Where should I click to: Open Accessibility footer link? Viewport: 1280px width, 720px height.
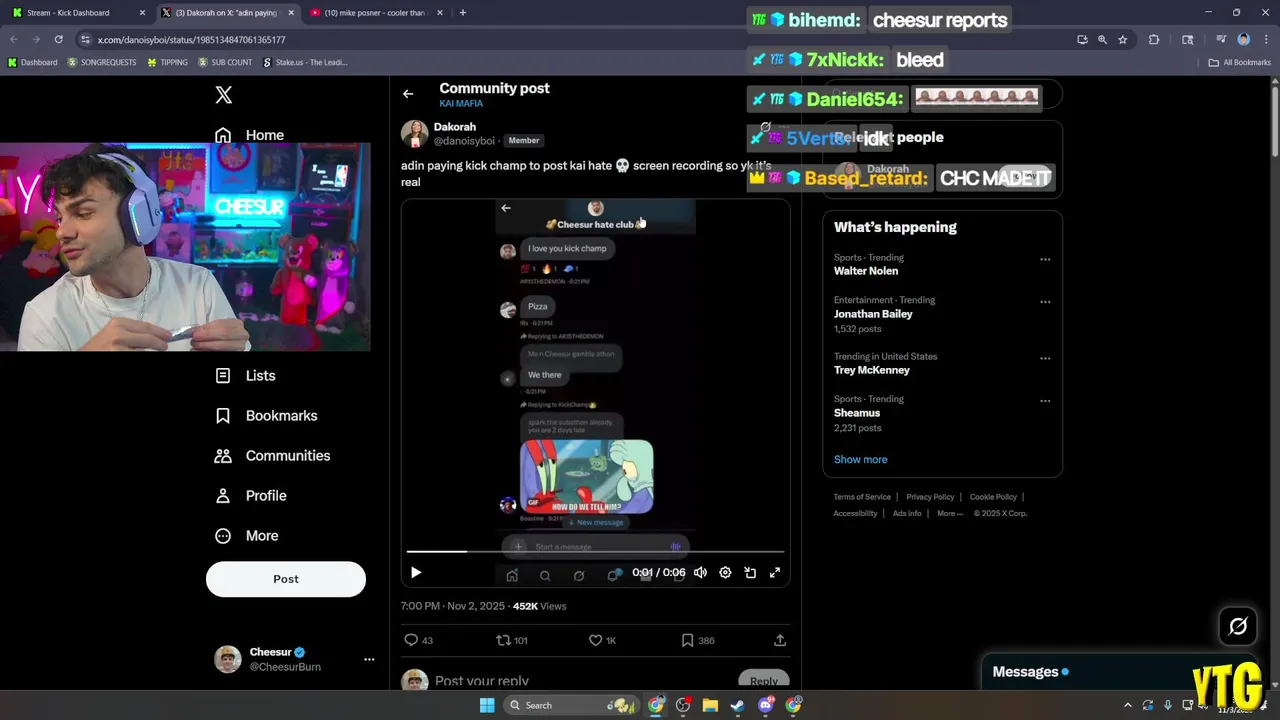click(x=855, y=514)
